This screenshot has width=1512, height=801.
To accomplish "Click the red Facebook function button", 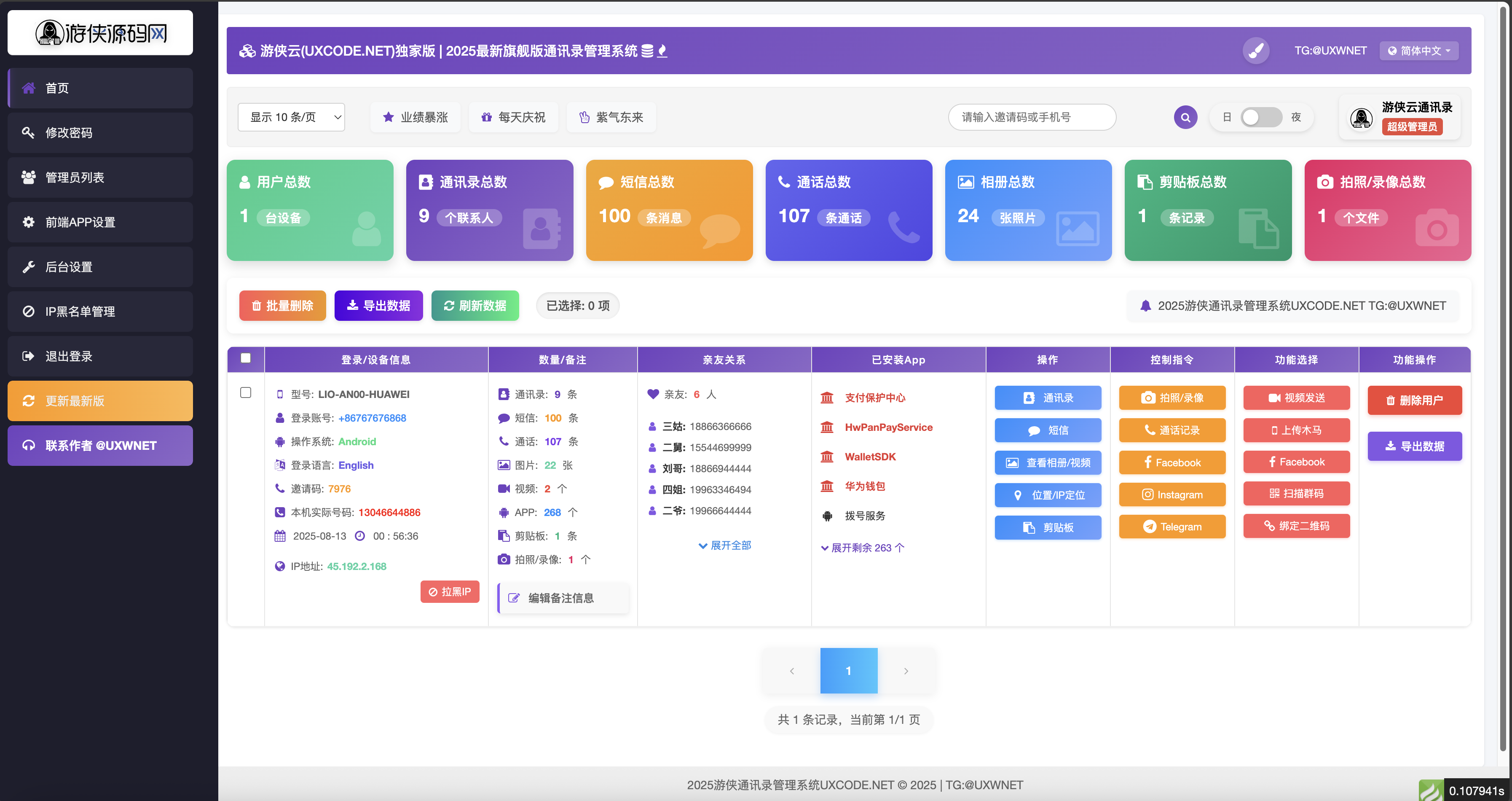I will pyautogui.click(x=1296, y=462).
